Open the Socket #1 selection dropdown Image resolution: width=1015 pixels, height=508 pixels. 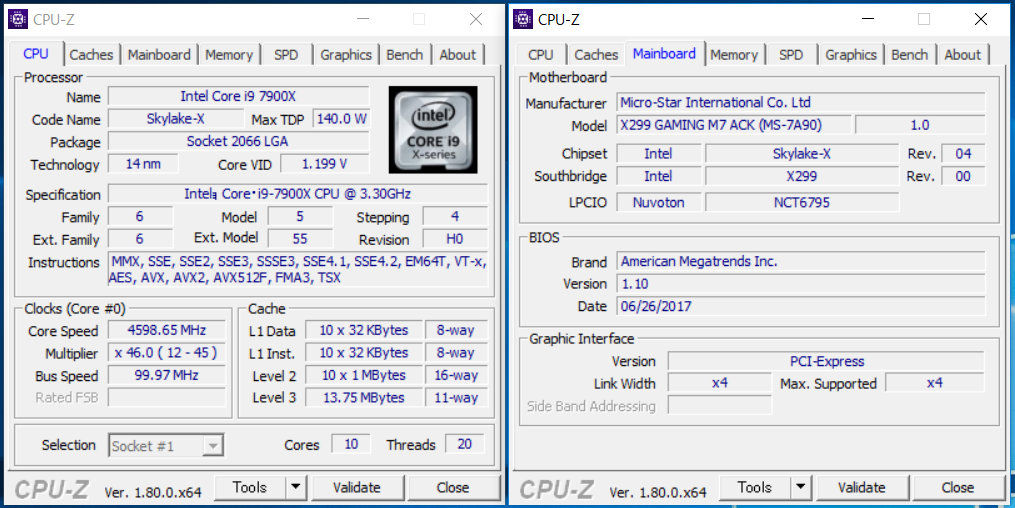point(166,446)
